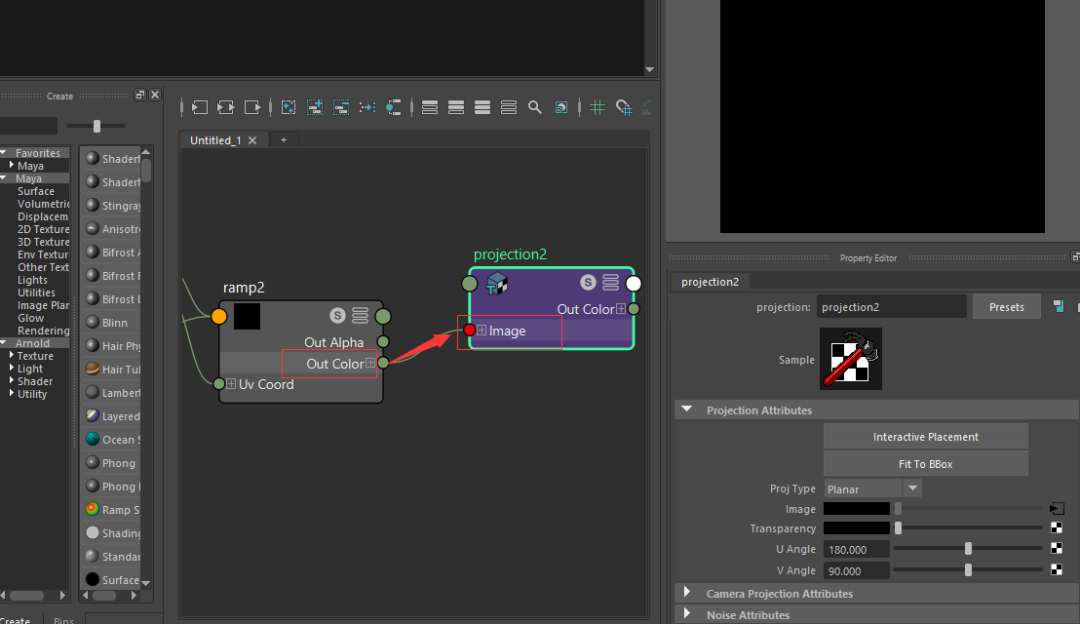This screenshot has width=1080, height=624.
Task: Open the Proj Type Planar dropdown
Action: point(873,488)
